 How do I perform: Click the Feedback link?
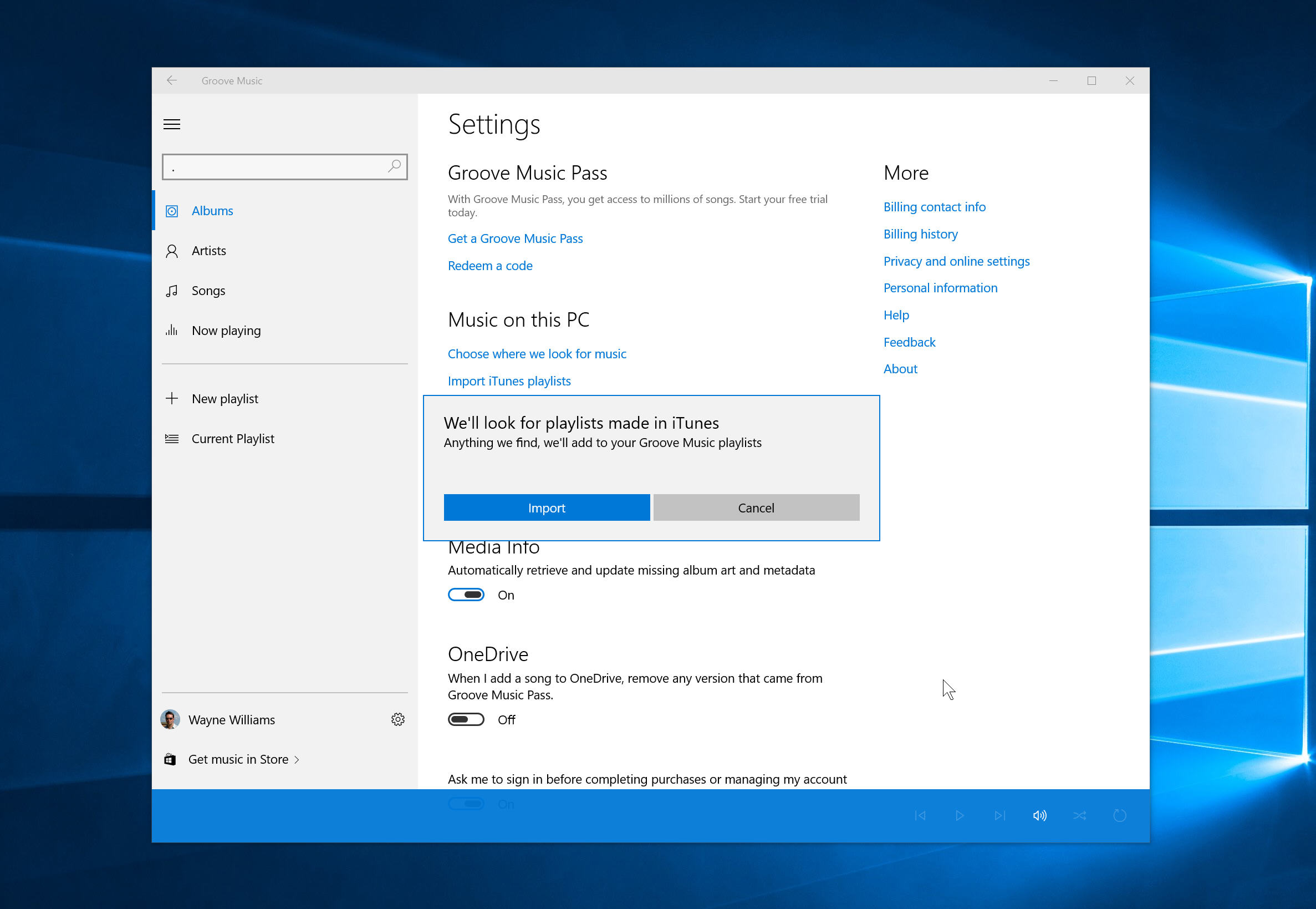(909, 342)
